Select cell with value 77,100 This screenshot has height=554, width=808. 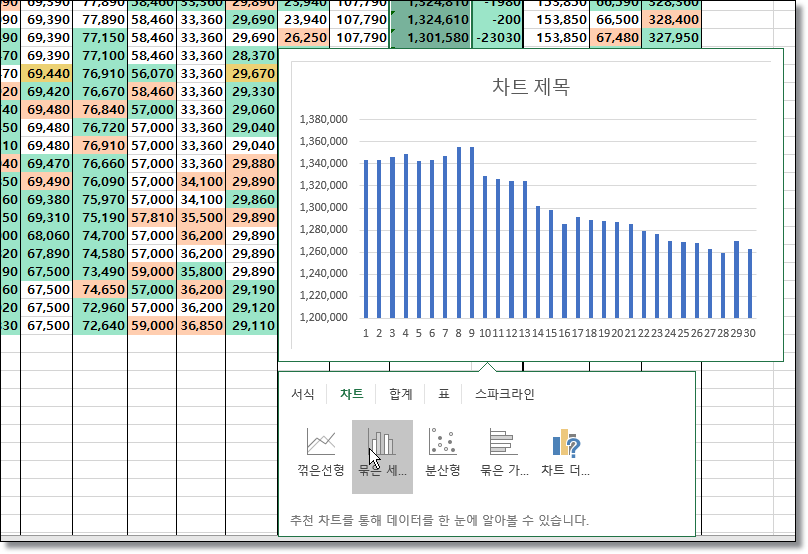[x=100, y=56]
